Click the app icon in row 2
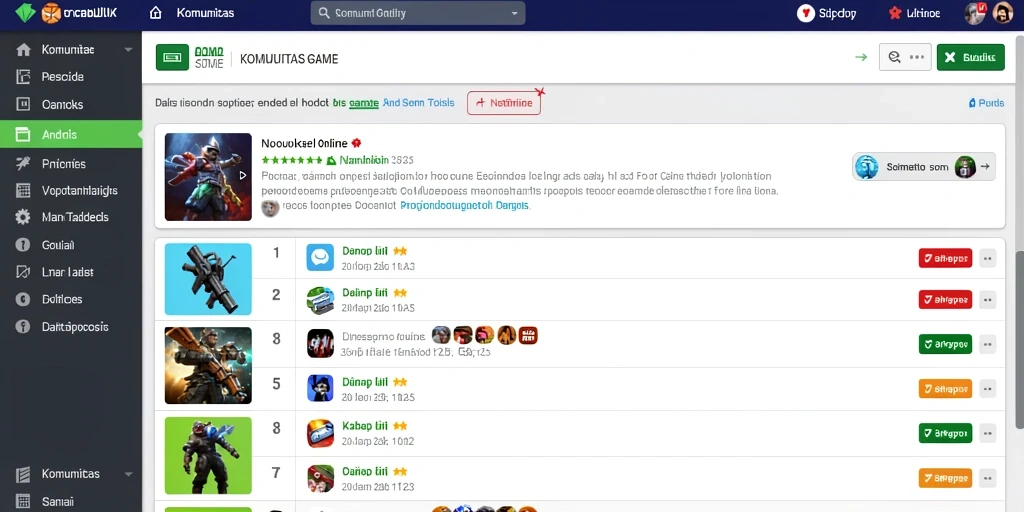 320,300
